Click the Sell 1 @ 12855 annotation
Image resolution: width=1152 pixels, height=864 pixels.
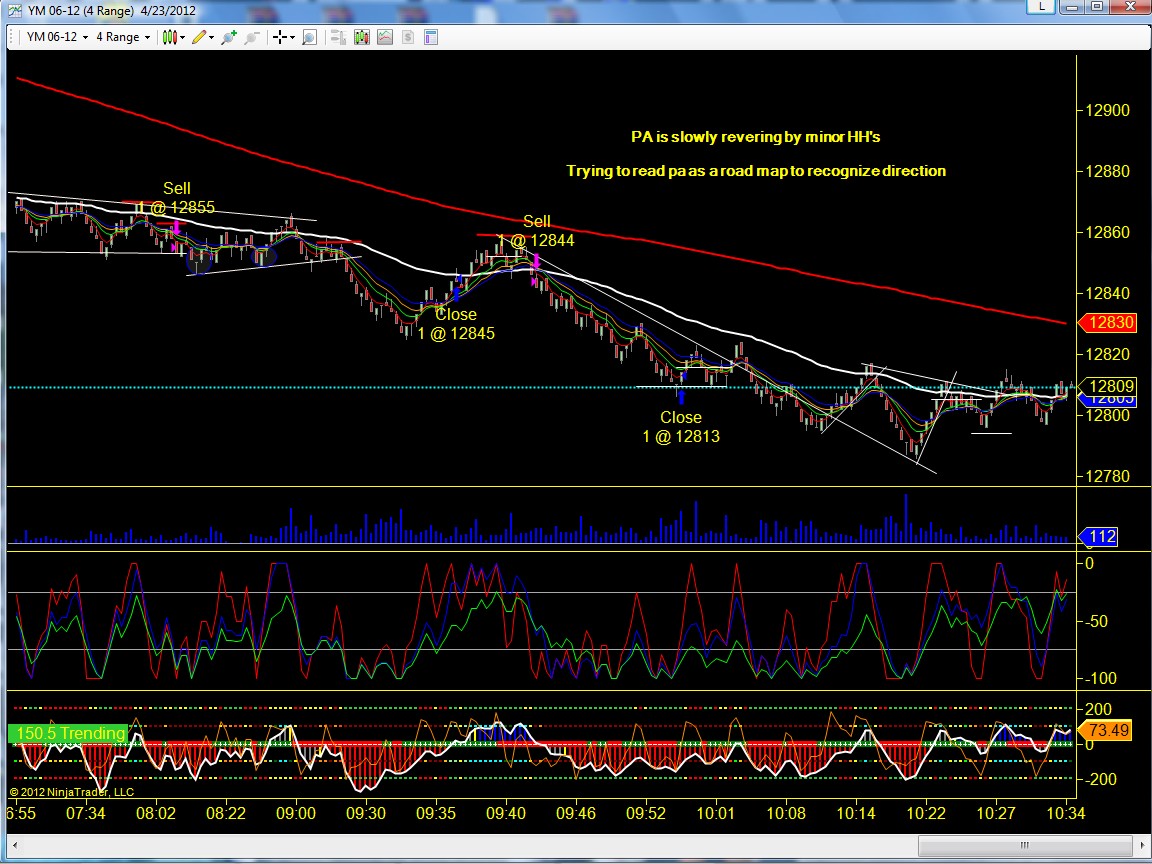(x=176, y=198)
